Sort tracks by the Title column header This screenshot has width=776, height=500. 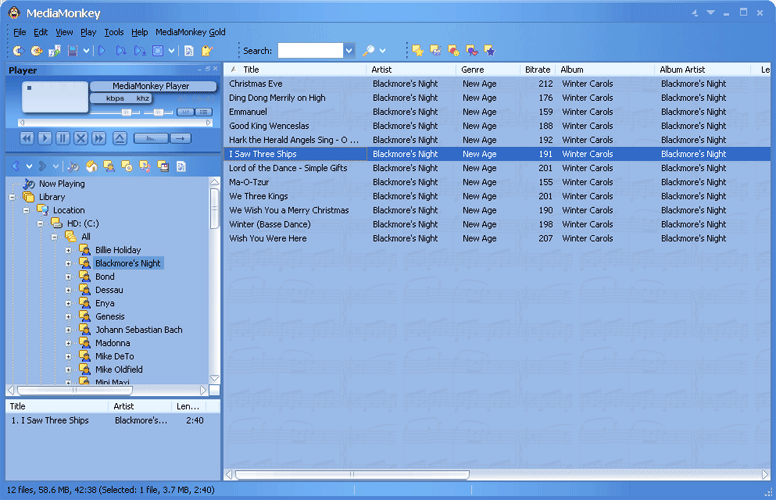tap(295, 70)
